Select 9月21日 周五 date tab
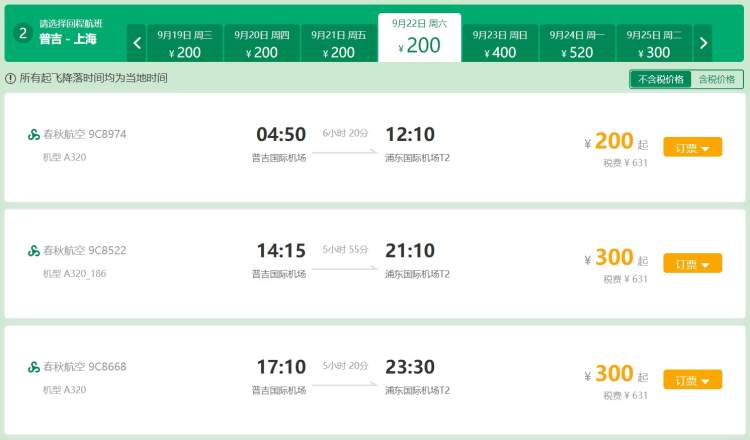This screenshot has height=440, width=750. pyautogui.click(x=339, y=43)
